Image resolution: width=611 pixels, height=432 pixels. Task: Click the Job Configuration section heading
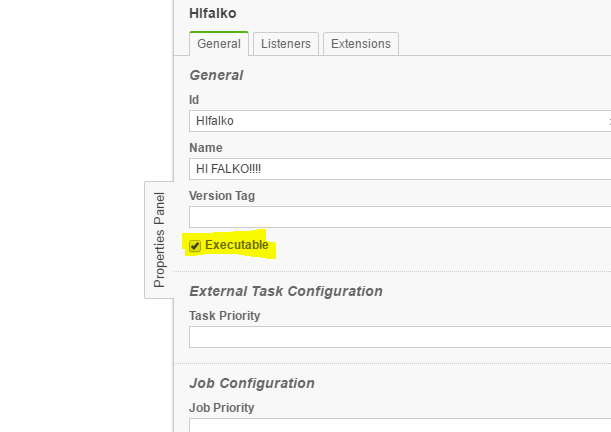pos(252,383)
